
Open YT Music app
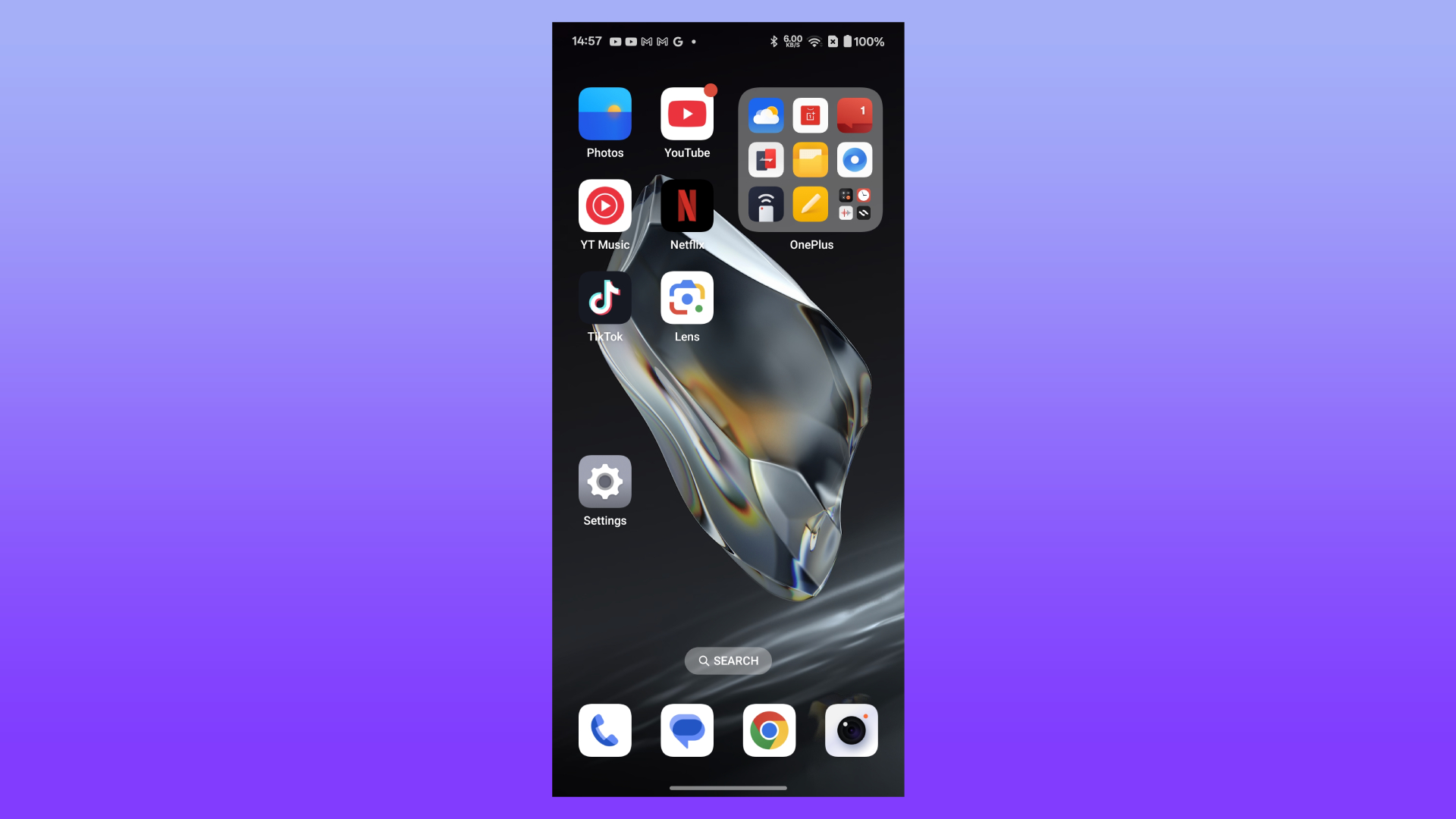click(x=605, y=205)
